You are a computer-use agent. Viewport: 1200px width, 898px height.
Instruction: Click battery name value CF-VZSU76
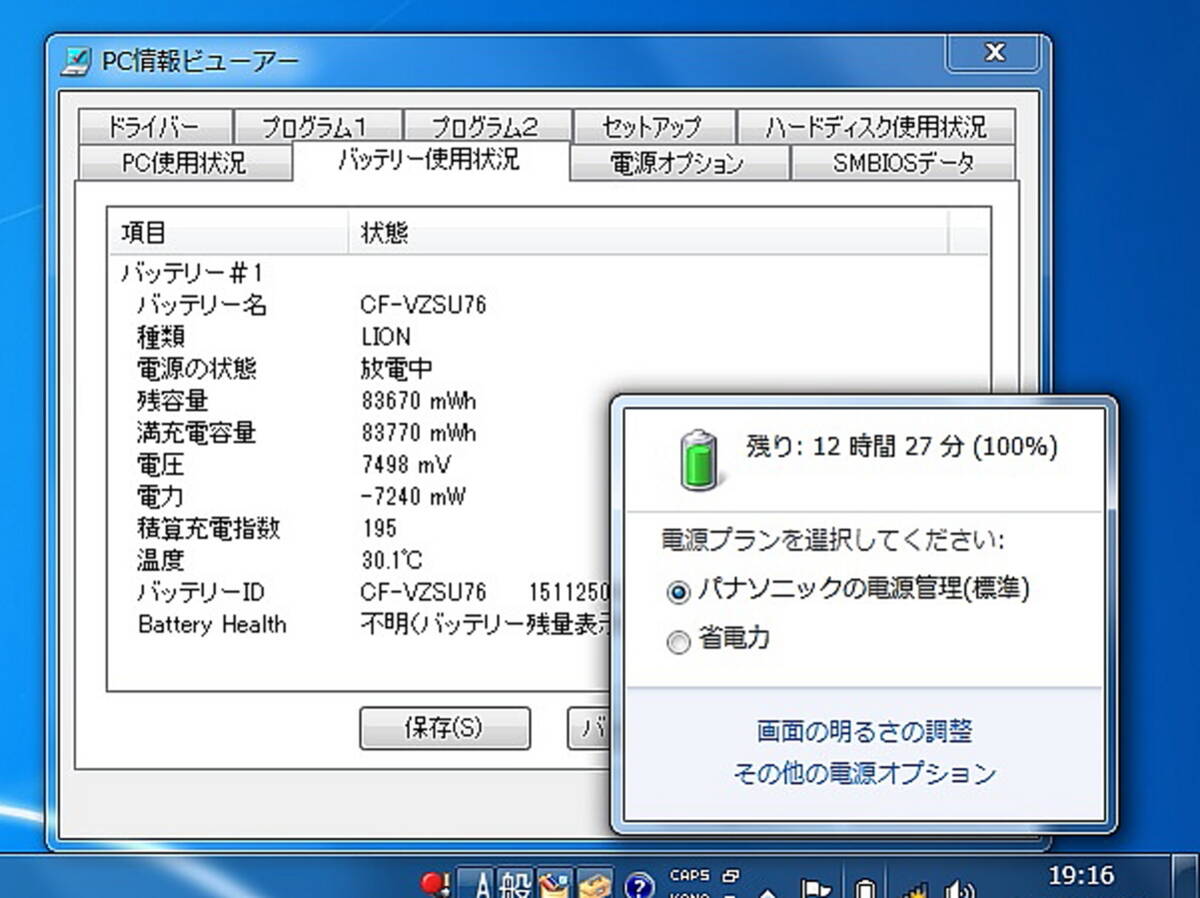coord(423,305)
